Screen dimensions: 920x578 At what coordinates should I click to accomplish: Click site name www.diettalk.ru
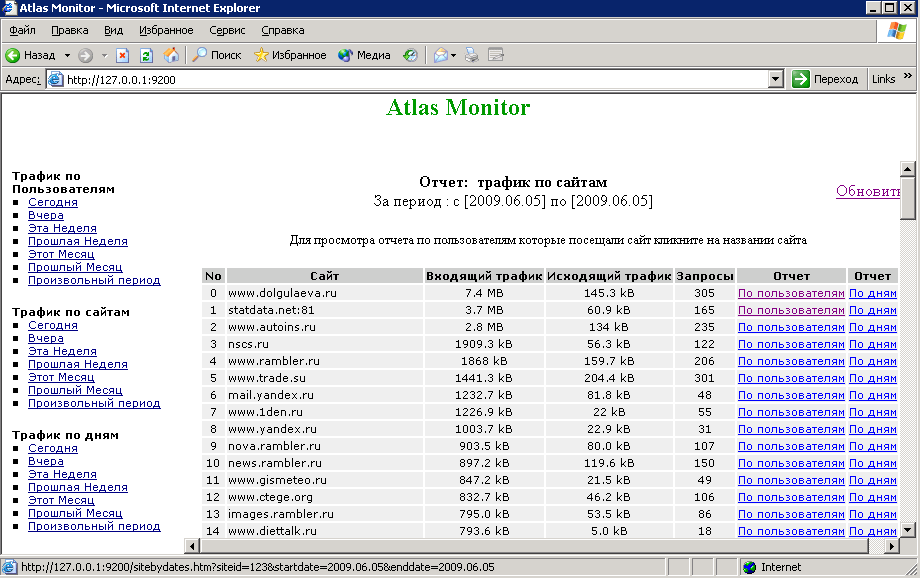coord(272,531)
